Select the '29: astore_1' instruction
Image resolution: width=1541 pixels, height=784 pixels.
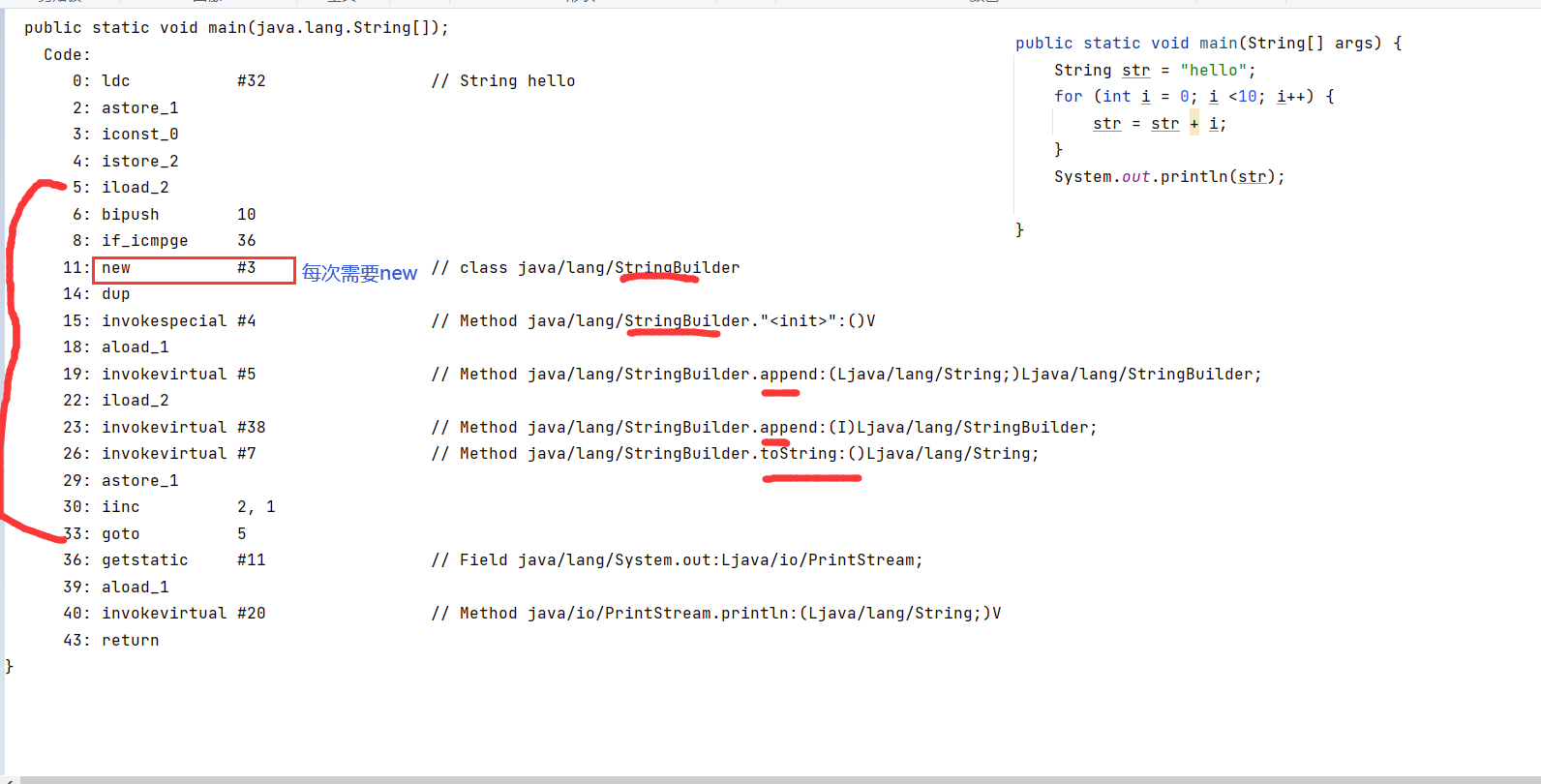[121, 481]
